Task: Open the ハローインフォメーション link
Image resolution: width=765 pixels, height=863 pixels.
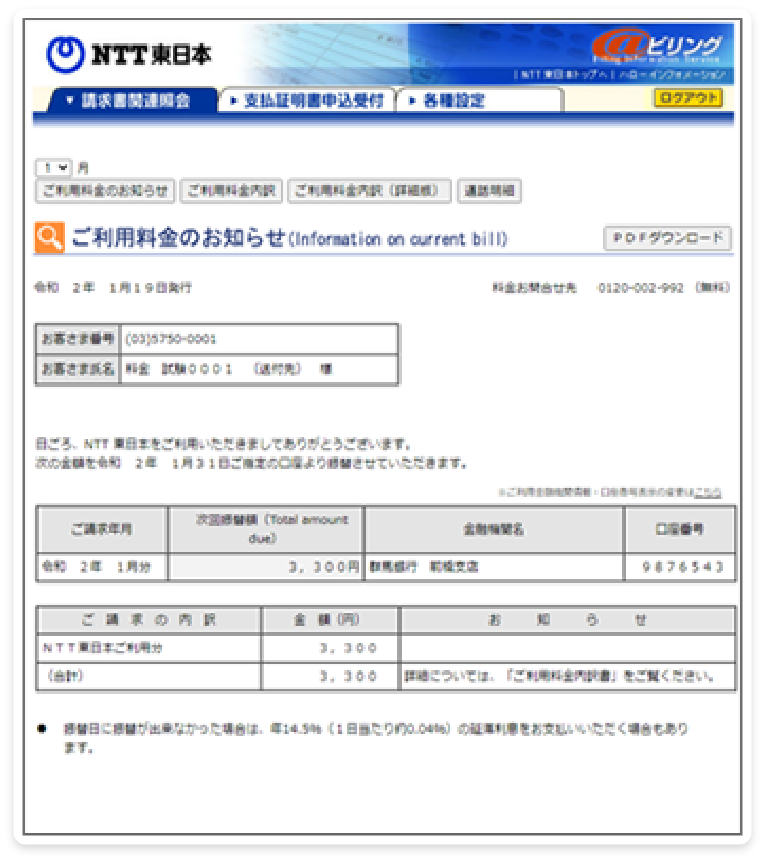Action: coord(673,74)
